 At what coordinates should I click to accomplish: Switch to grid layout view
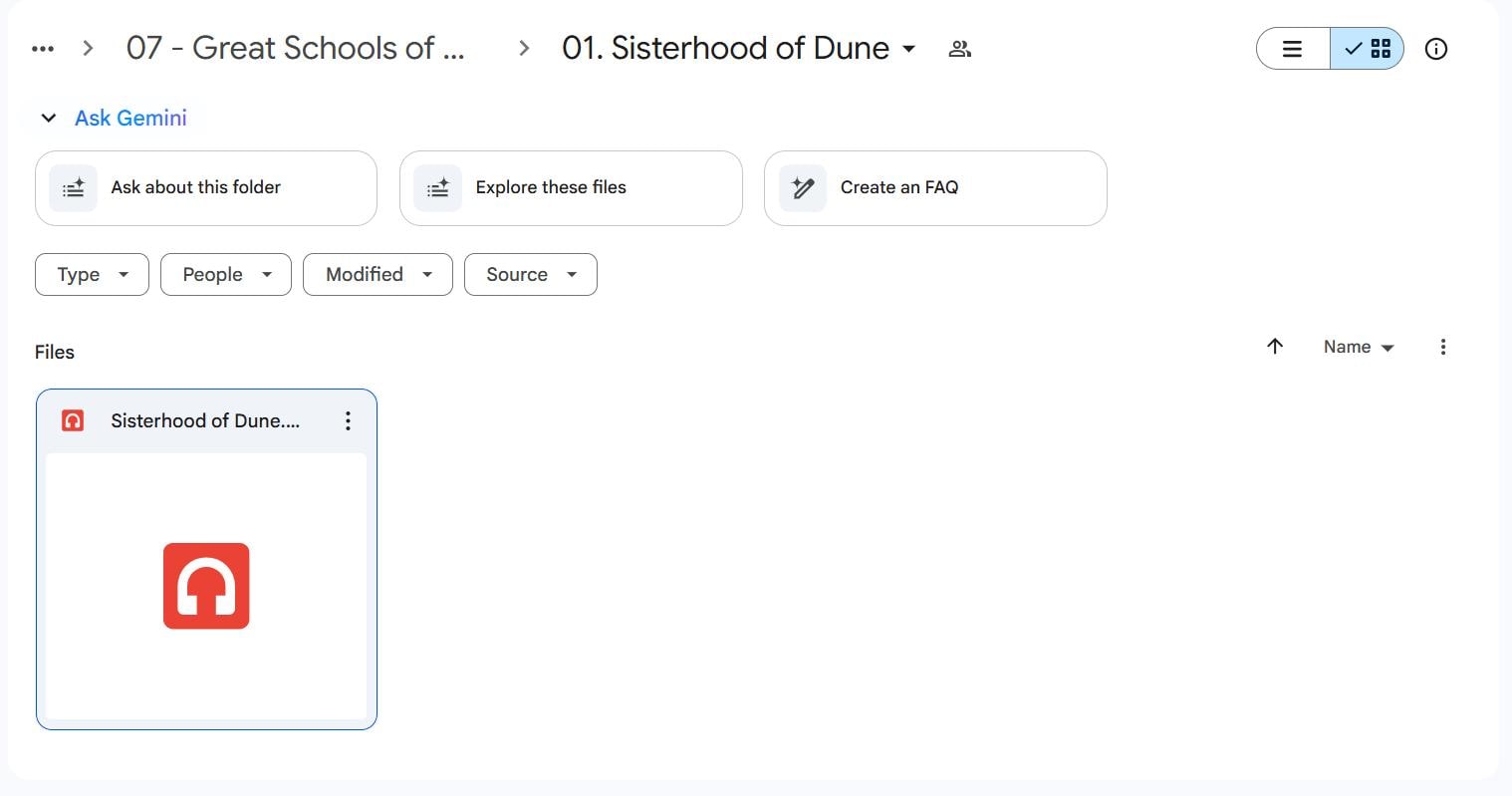1368,48
